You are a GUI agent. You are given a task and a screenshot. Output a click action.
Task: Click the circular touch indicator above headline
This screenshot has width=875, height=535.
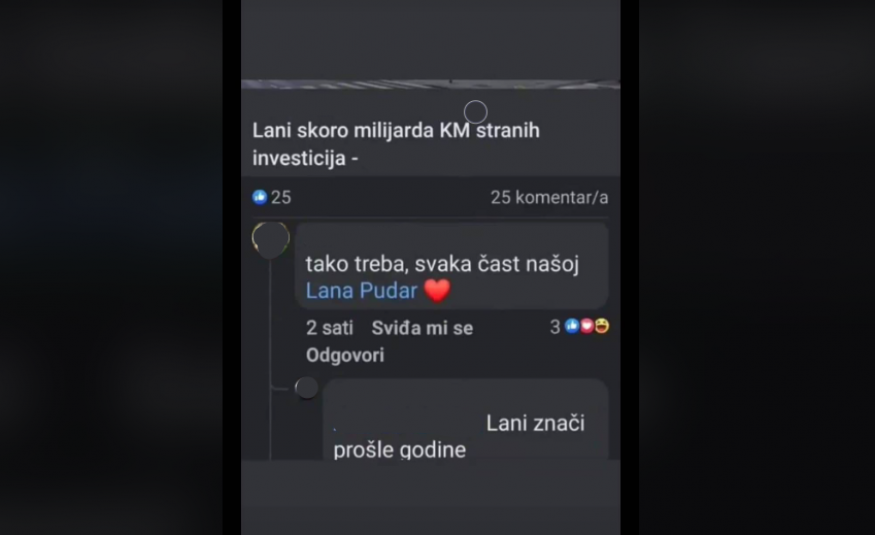coord(475,112)
